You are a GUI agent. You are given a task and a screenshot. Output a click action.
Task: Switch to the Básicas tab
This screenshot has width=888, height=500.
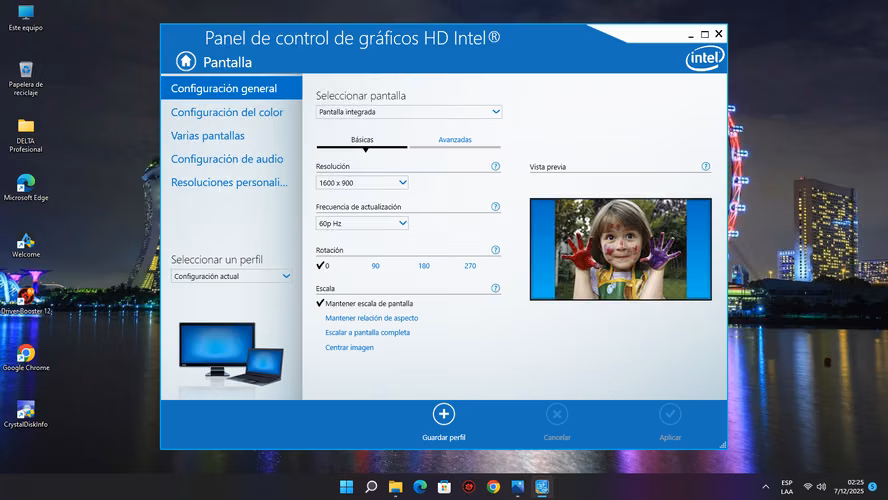pos(362,140)
